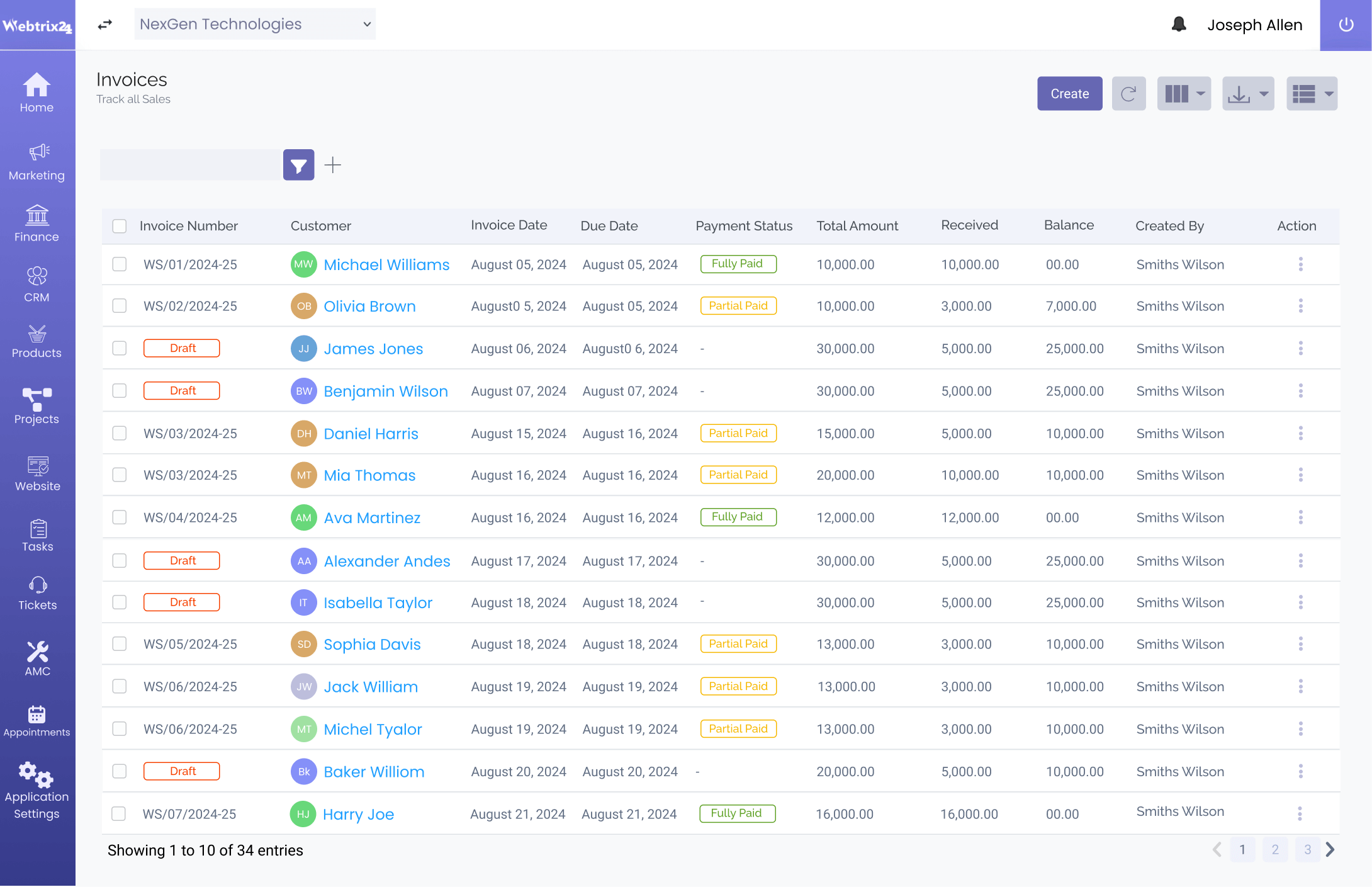Sort by Invoice Number column header
The width and height of the screenshot is (1372, 887).
pyautogui.click(x=189, y=226)
